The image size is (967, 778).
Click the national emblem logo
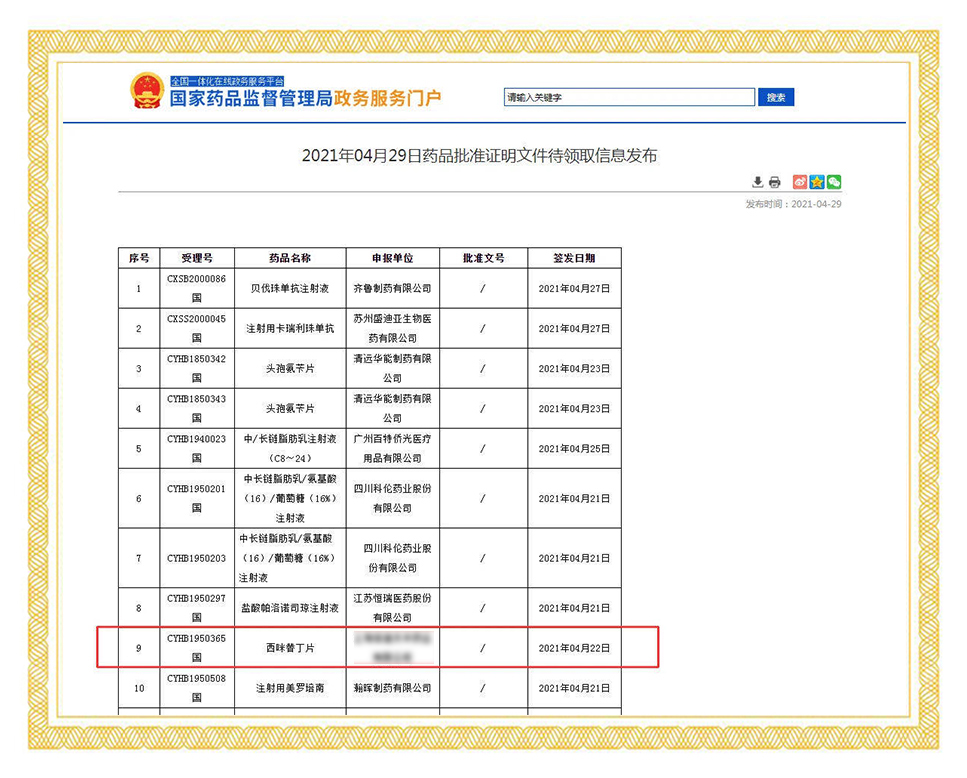tap(147, 91)
